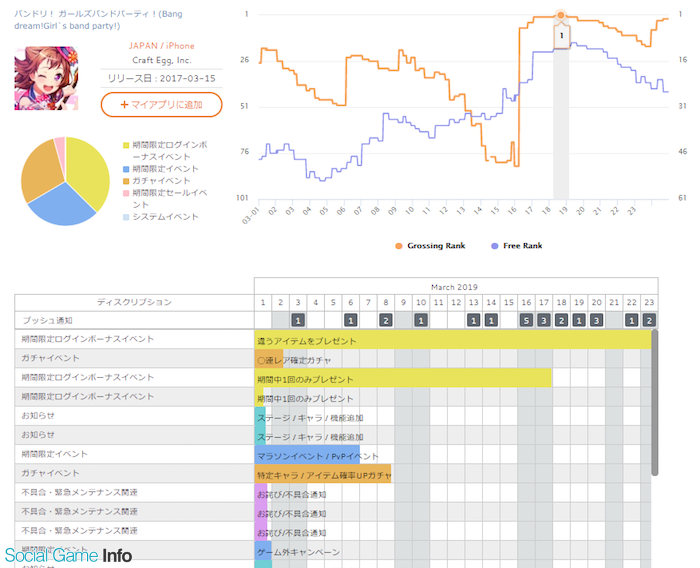700x568 pixels.
Task: Toggle pink 期間限定セールイベント pie legend
Action: tap(165, 199)
